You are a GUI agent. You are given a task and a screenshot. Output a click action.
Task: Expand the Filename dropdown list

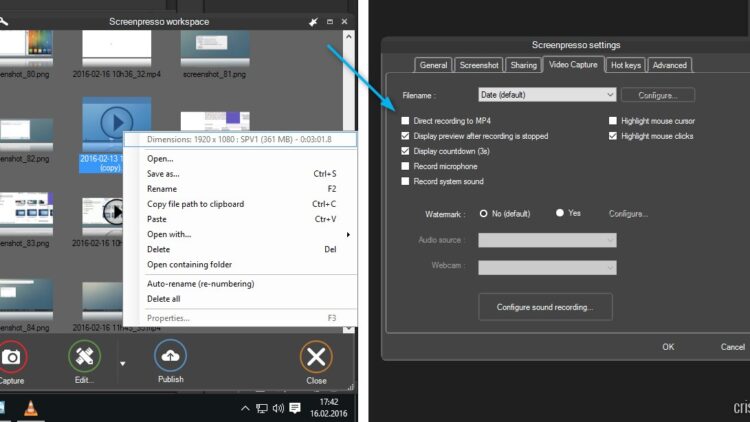point(610,95)
